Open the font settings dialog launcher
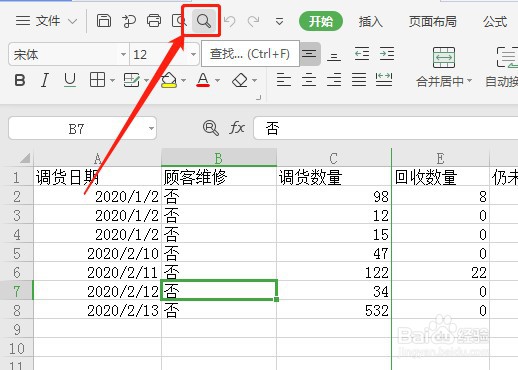Screen dimensions: 518x370 coord(258,97)
